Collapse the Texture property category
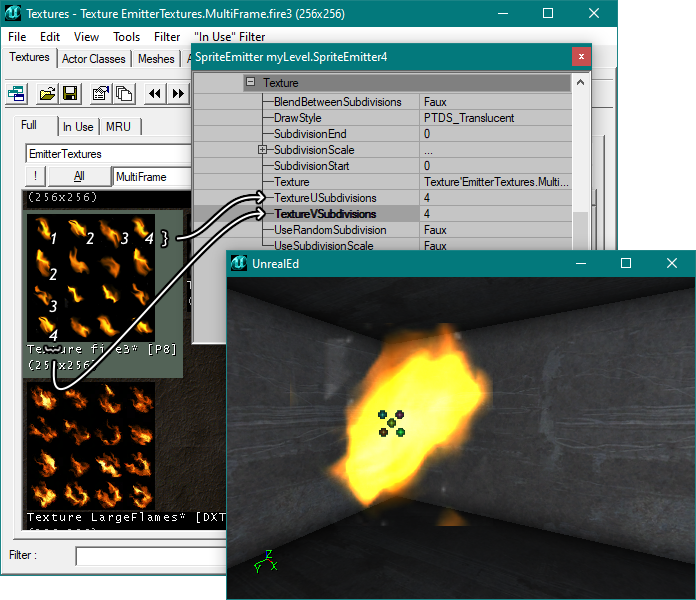696x600 pixels. pyautogui.click(x=251, y=82)
